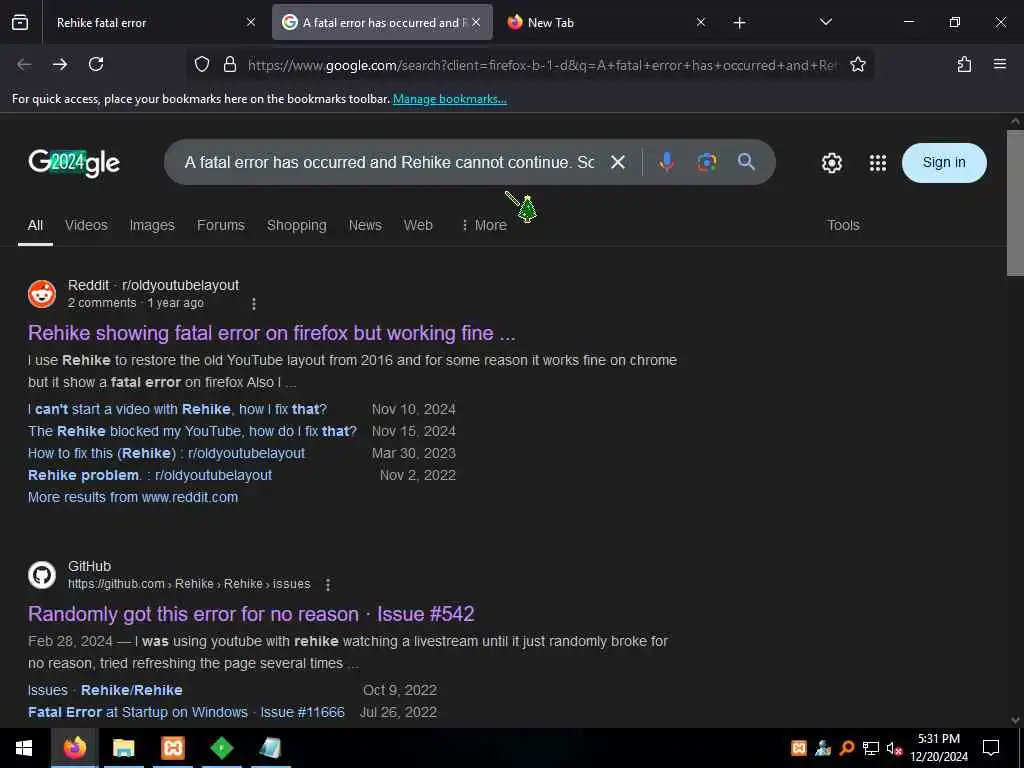Open How to fix this (Rehike) link
The width and height of the screenshot is (1024, 768).
coord(167,453)
